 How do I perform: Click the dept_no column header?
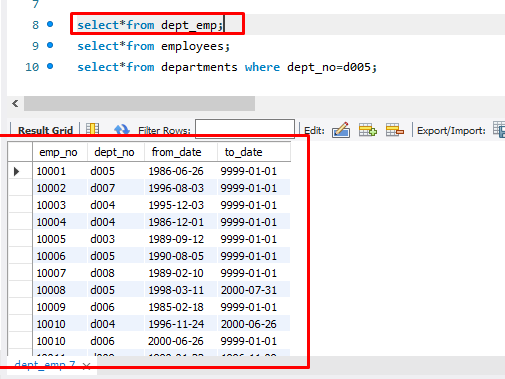tap(116, 152)
